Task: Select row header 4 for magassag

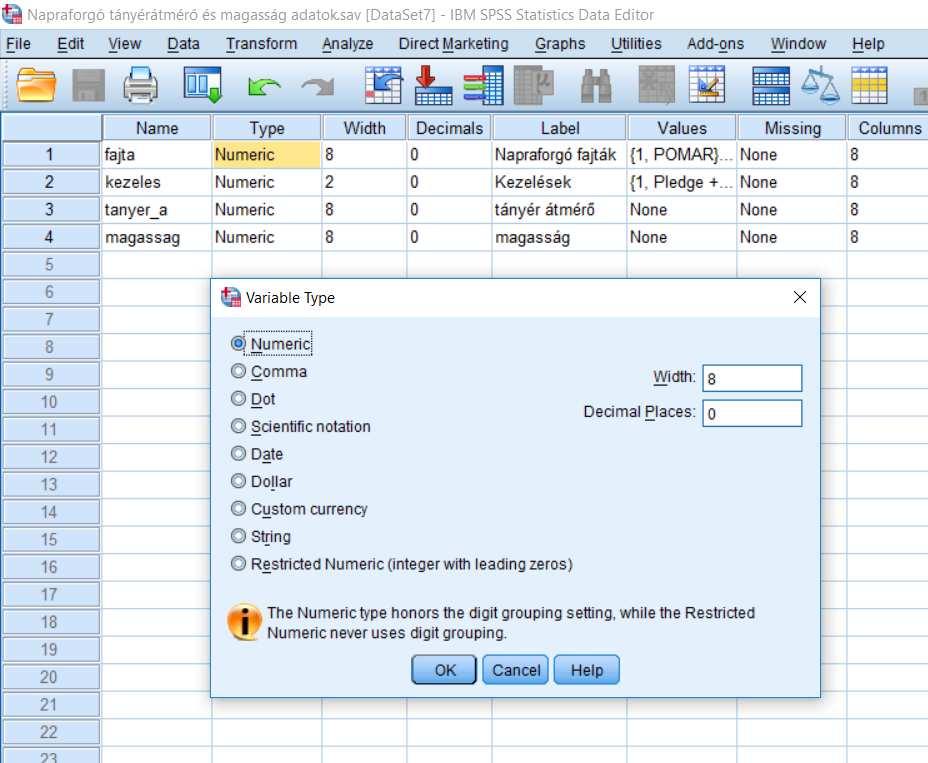Action: [x=51, y=237]
